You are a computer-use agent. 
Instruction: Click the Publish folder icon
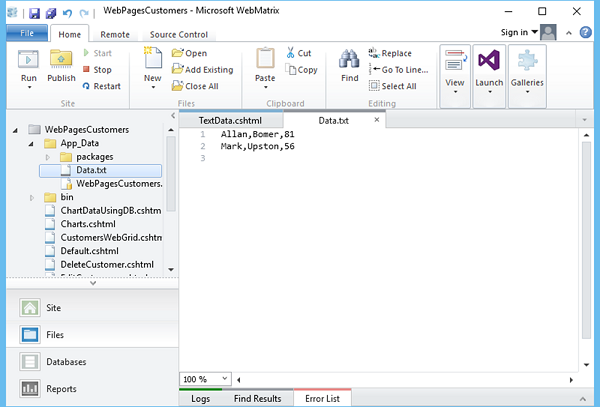pos(61,60)
